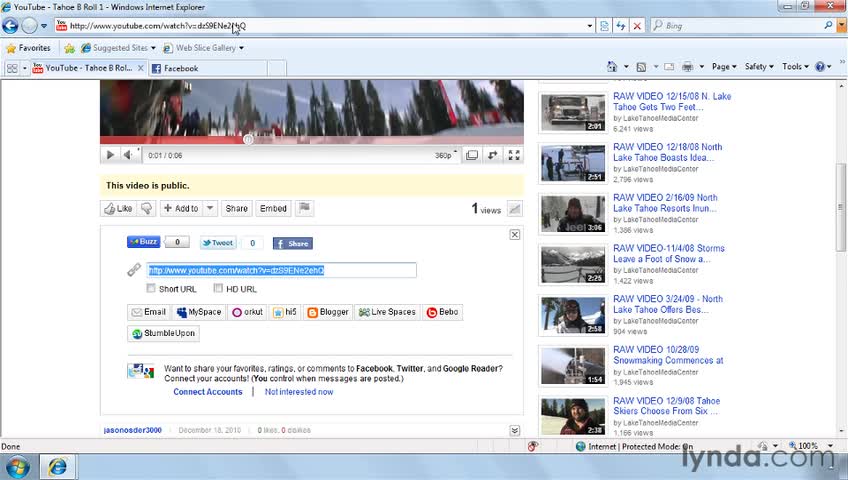Open the Page menu dropdown

tap(724, 66)
